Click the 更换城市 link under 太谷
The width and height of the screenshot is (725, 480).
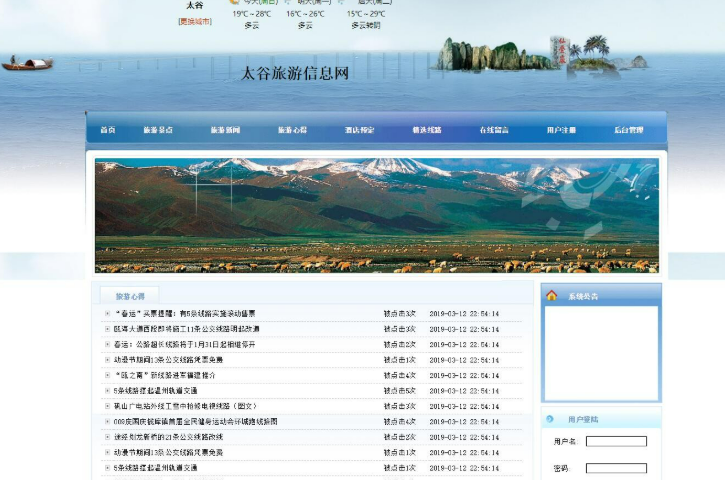click(x=195, y=21)
